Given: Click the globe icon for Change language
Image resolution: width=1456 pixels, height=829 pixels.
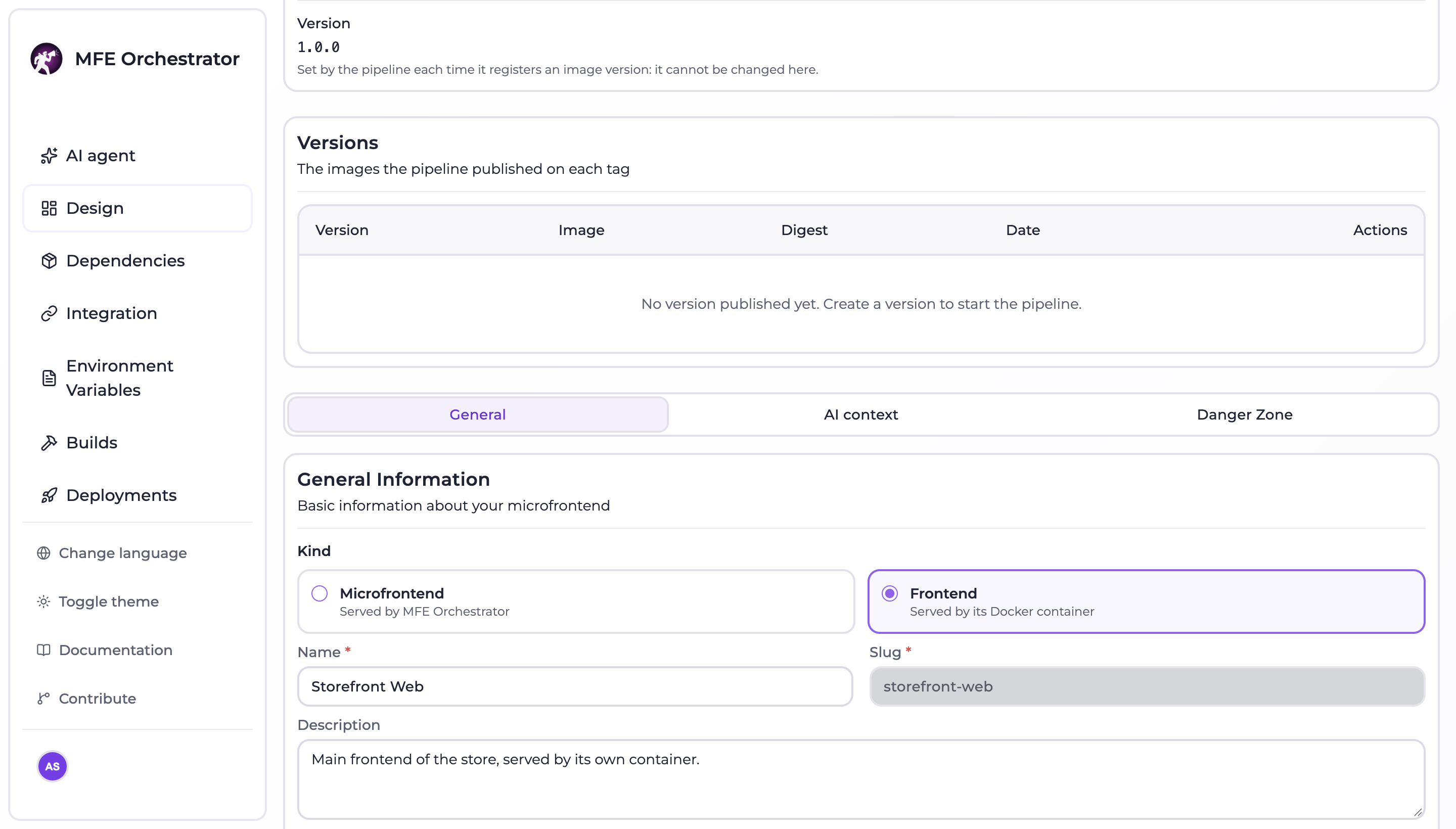Looking at the screenshot, I should coord(44,553).
